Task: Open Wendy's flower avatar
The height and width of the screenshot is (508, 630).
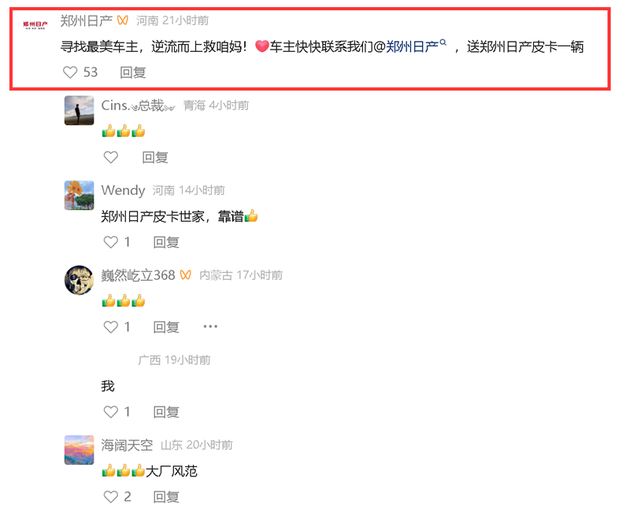Action: tap(79, 195)
